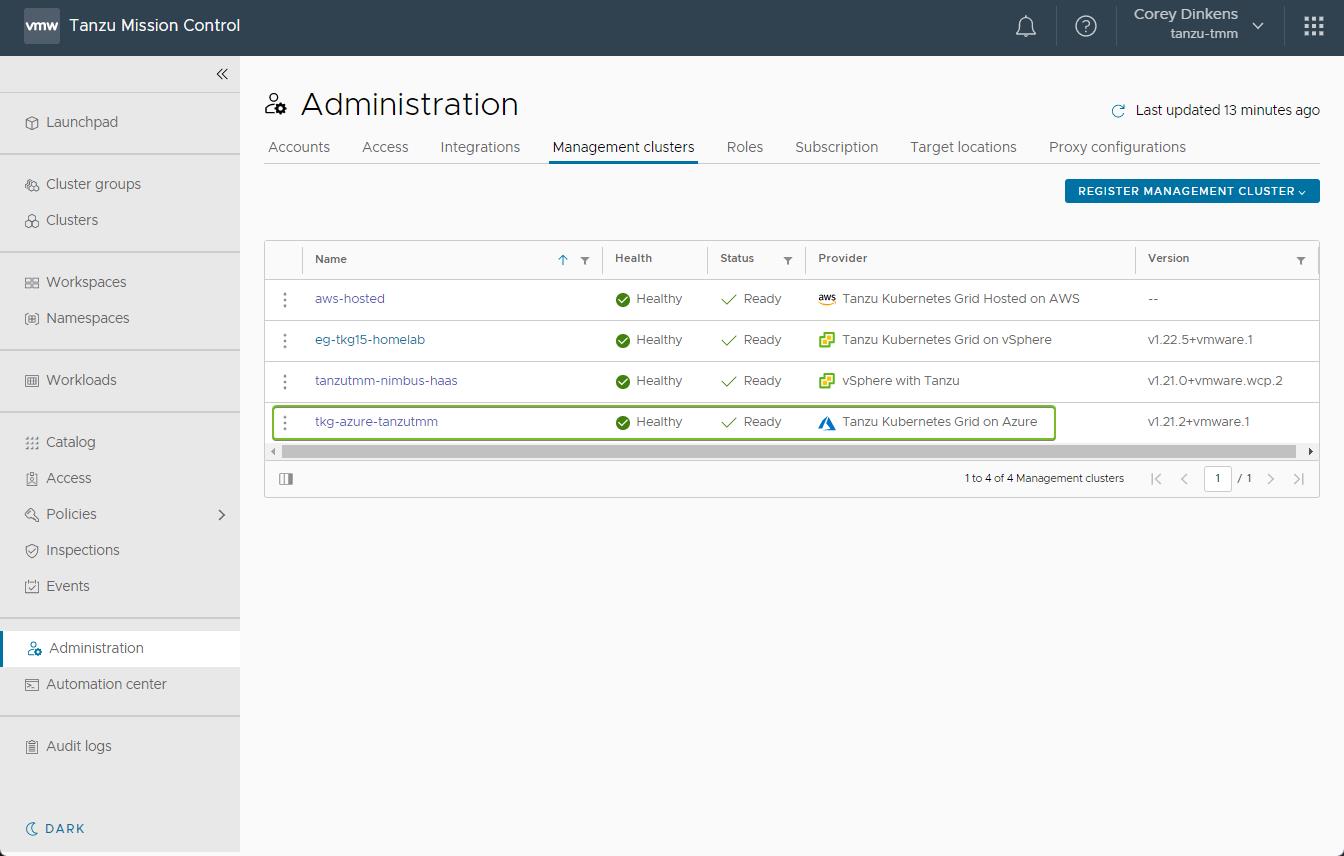Open the aws-hosted cluster link

click(x=350, y=299)
